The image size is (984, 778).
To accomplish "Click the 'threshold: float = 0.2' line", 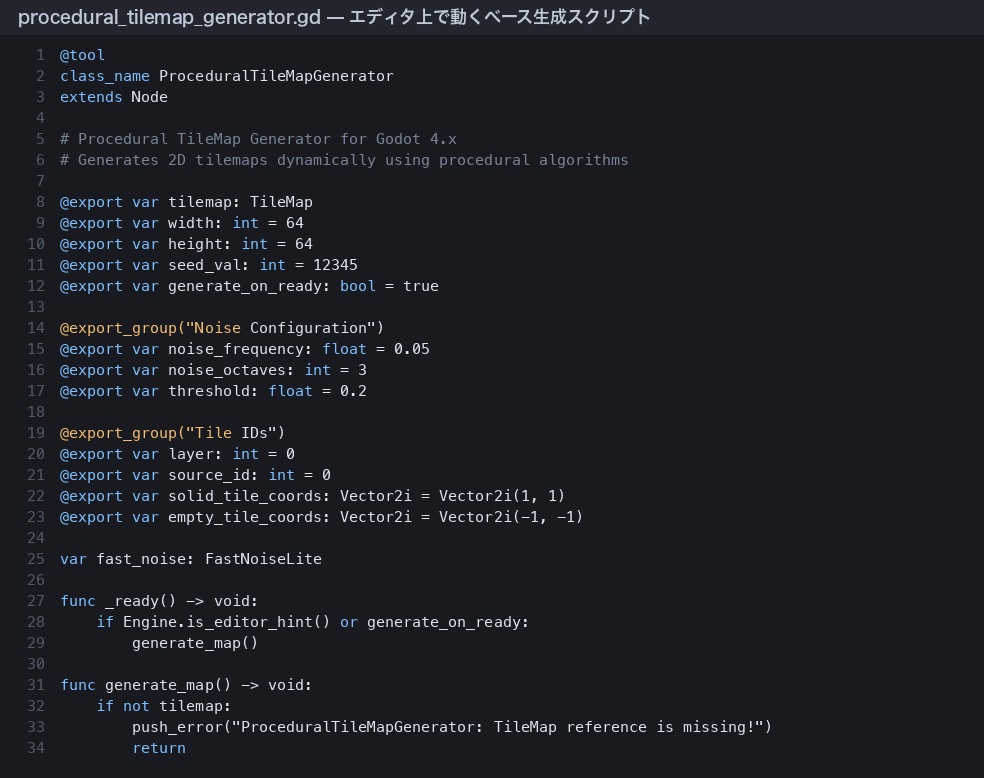I will [x=213, y=392].
